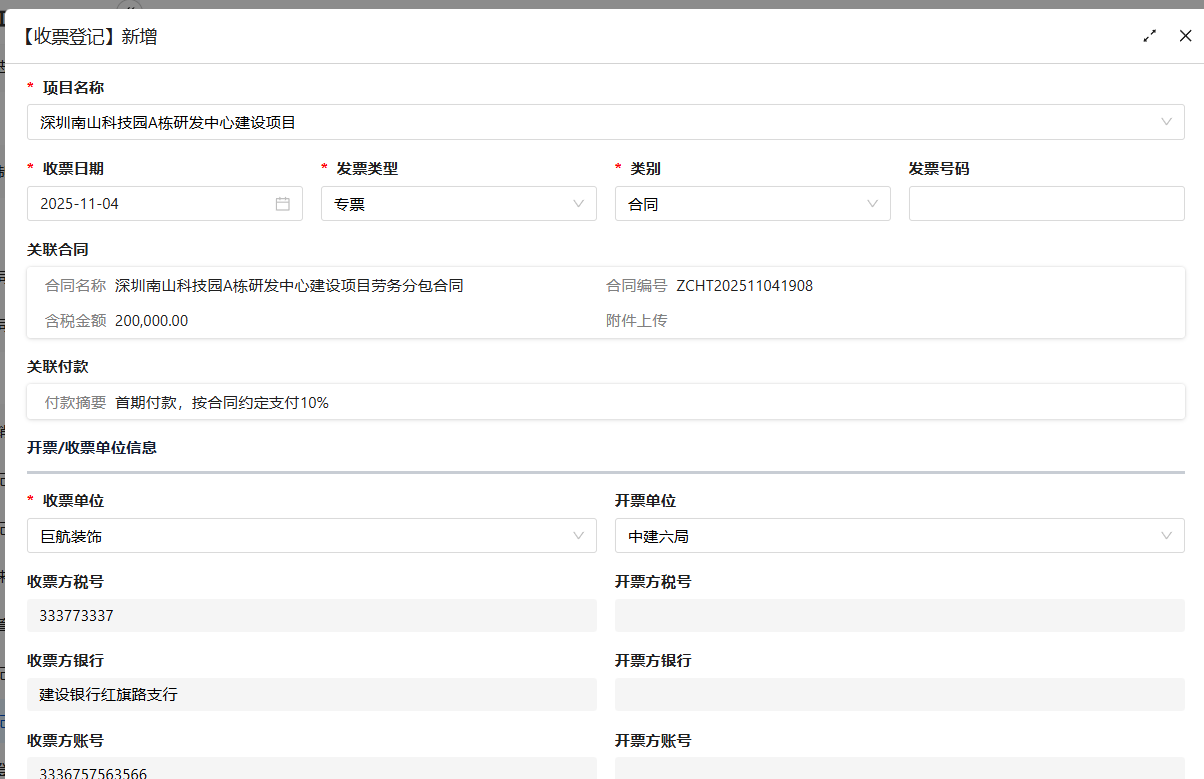
Task: Click the empty 开票方税号 field
Action: click(x=899, y=616)
